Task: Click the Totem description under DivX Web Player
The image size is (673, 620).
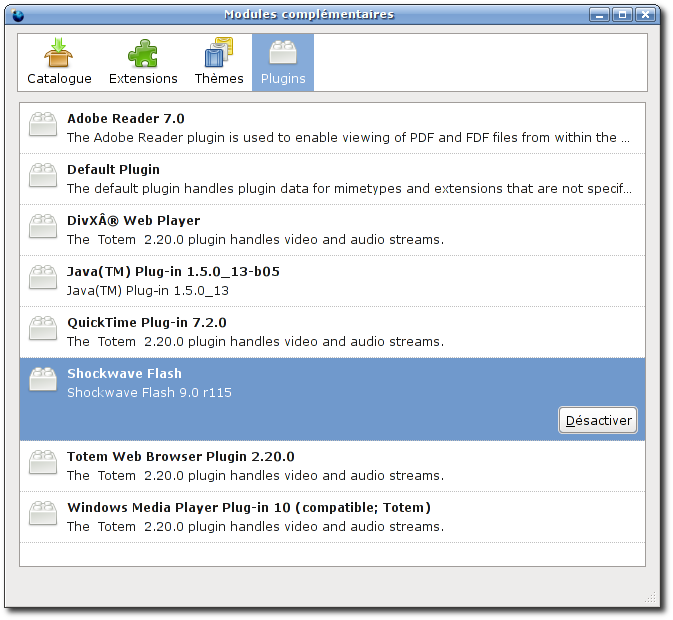Action: tap(255, 240)
